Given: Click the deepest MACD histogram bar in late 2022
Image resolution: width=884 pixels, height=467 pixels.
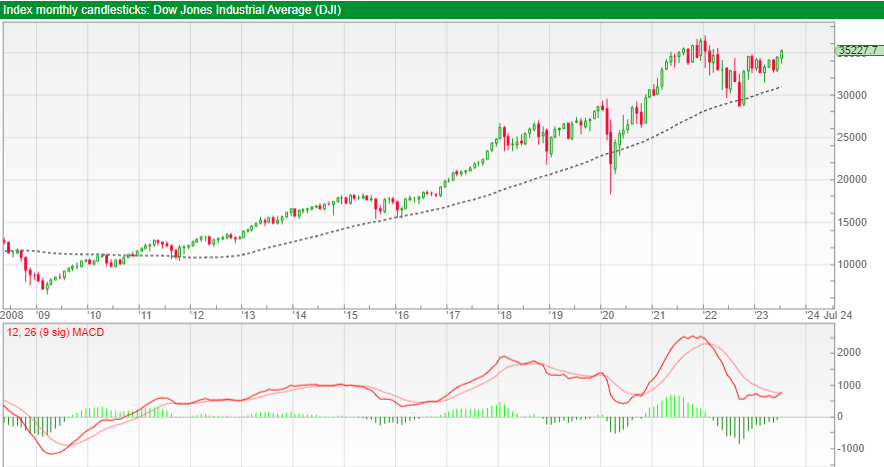Looking at the screenshot, I should [x=740, y=430].
